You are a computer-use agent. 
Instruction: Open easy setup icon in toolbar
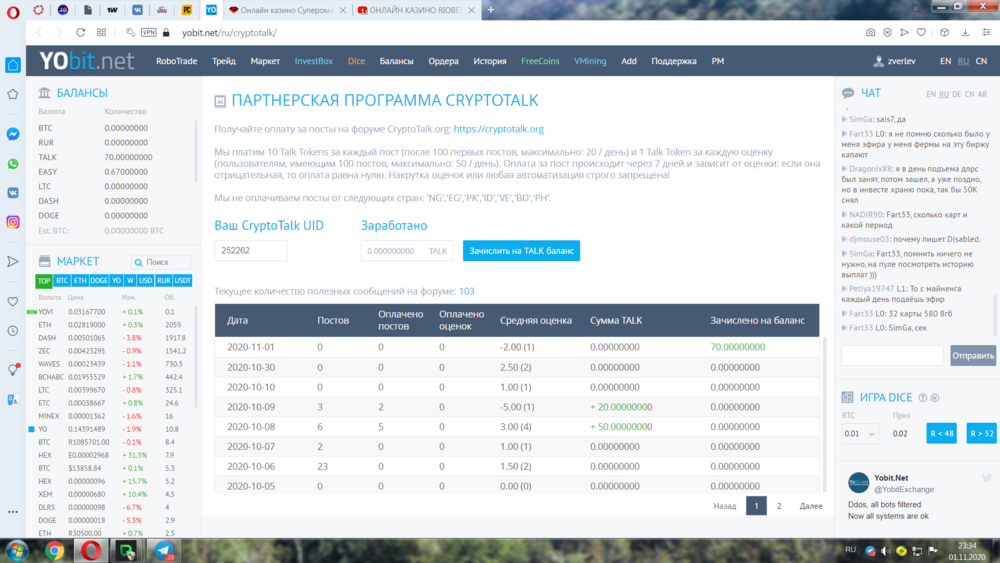pyautogui.click(x=987, y=33)
